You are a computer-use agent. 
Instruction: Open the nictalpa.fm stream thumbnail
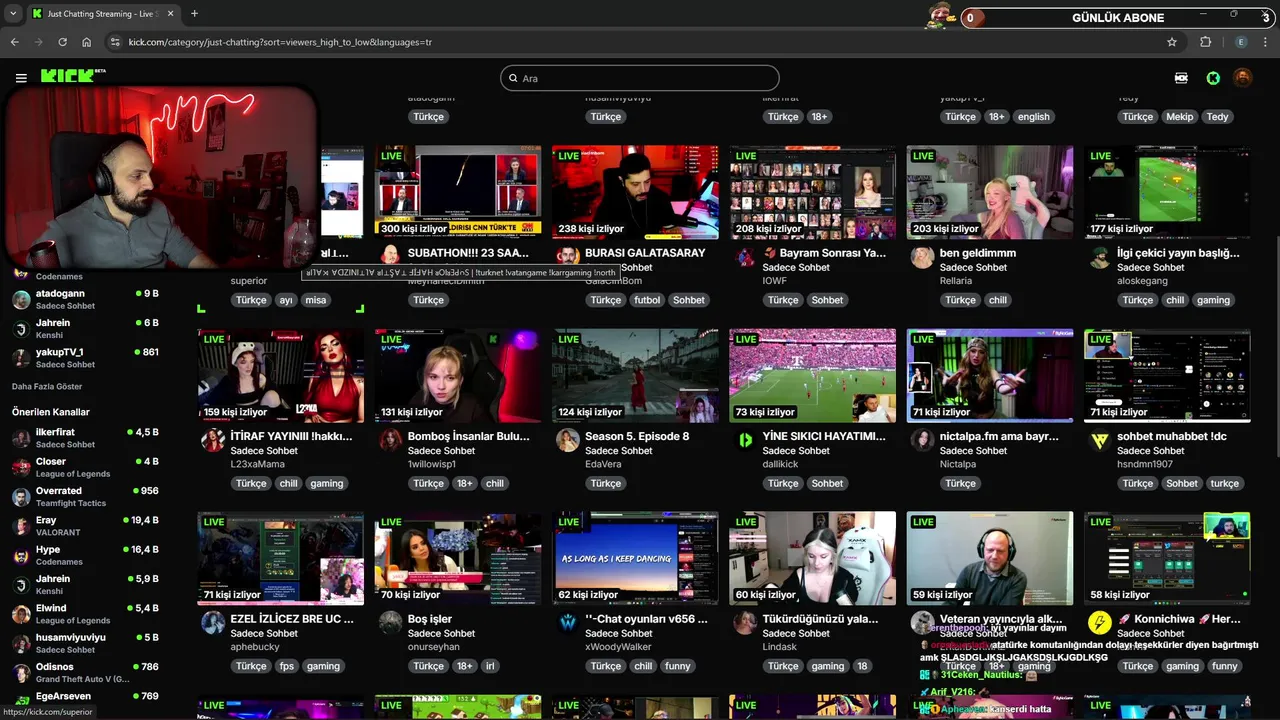tap(990, 375)
